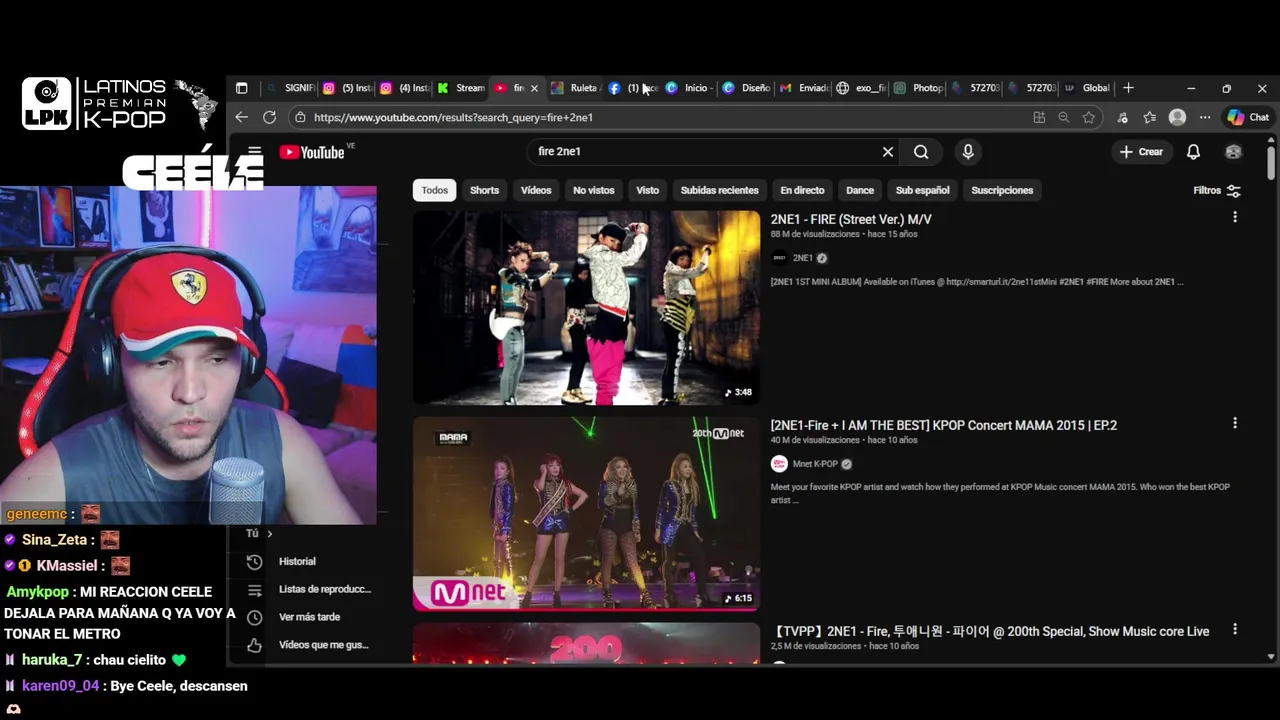
Task: Switch to the SIGNIFI browser tab
Action: coord(291,88)
